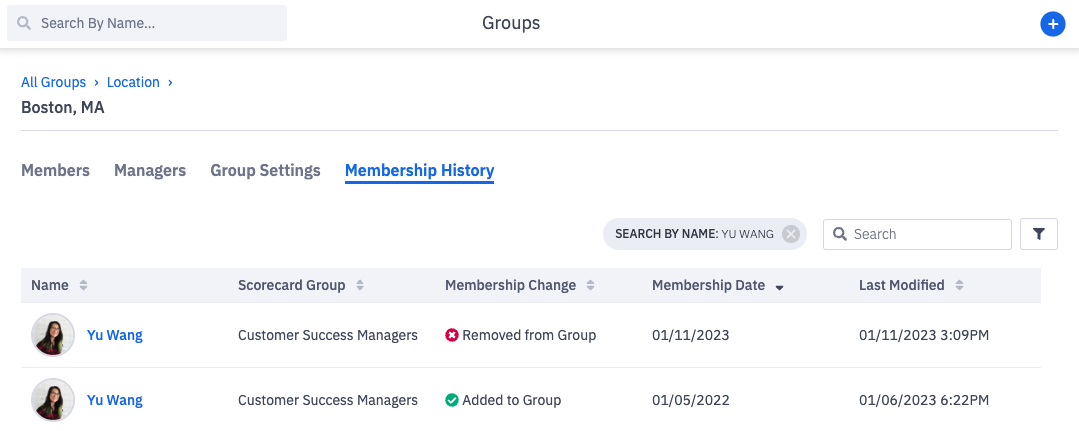Open Yu Wang link in Removed row
The width and height of the screenshot is (1079, 431).
point(115,335)
